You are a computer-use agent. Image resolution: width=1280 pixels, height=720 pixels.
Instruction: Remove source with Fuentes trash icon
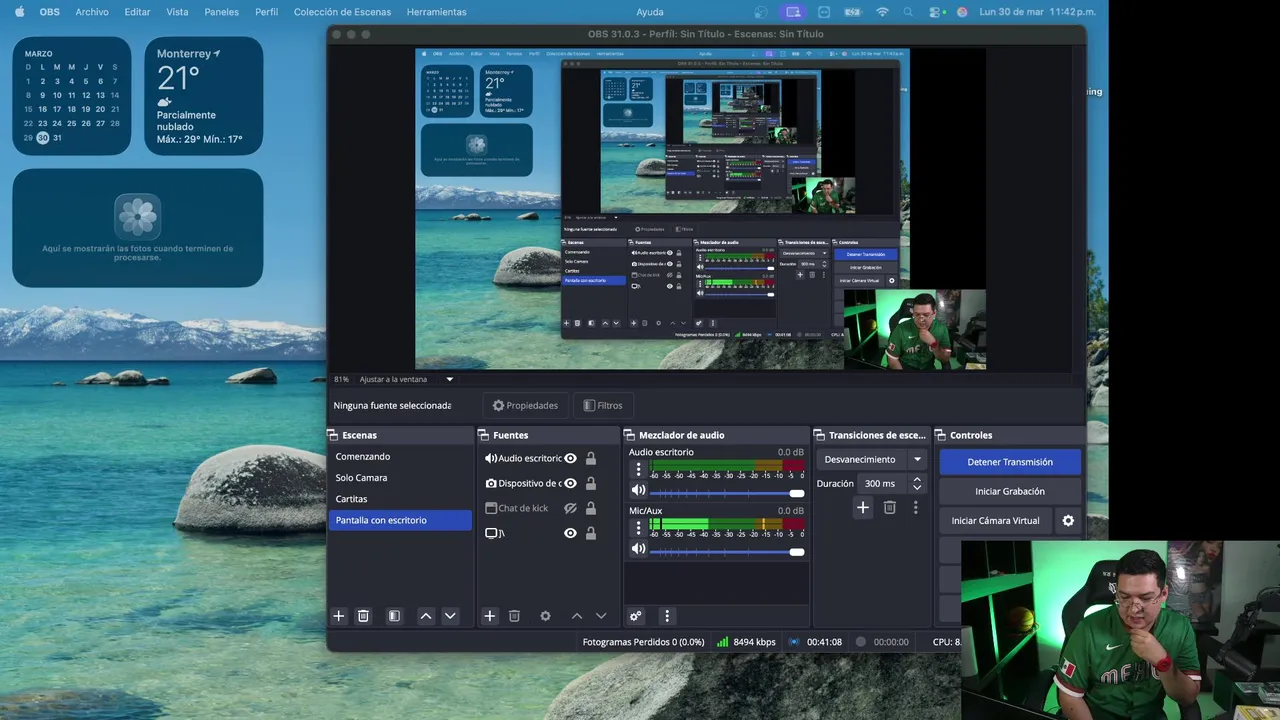pos(514,616)
